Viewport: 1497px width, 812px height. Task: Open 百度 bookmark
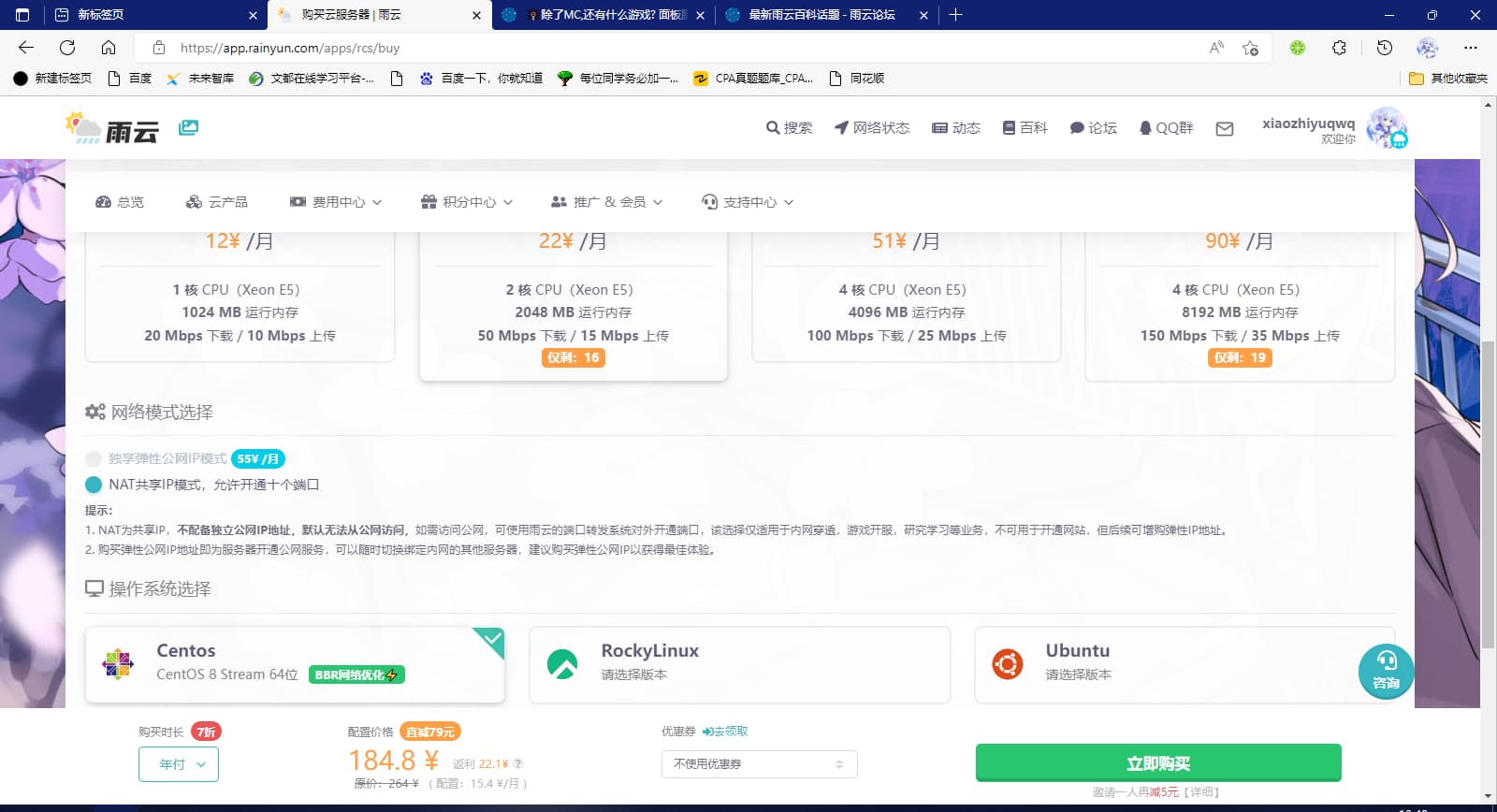[x=130, y=79]
